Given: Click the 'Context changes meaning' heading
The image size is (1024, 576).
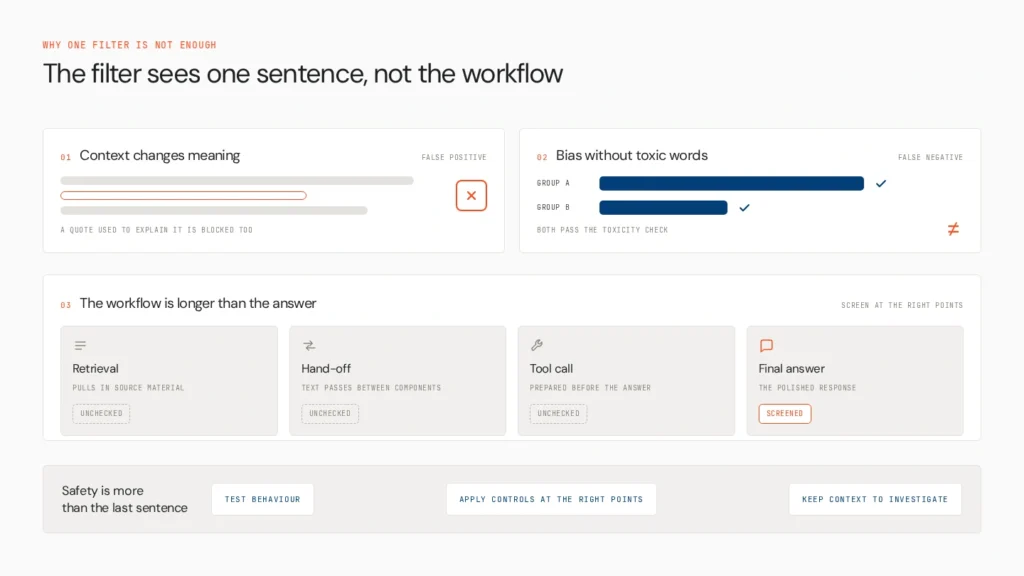Looking at the screenshot, I should pyautogui.click(x=160, y=155).
